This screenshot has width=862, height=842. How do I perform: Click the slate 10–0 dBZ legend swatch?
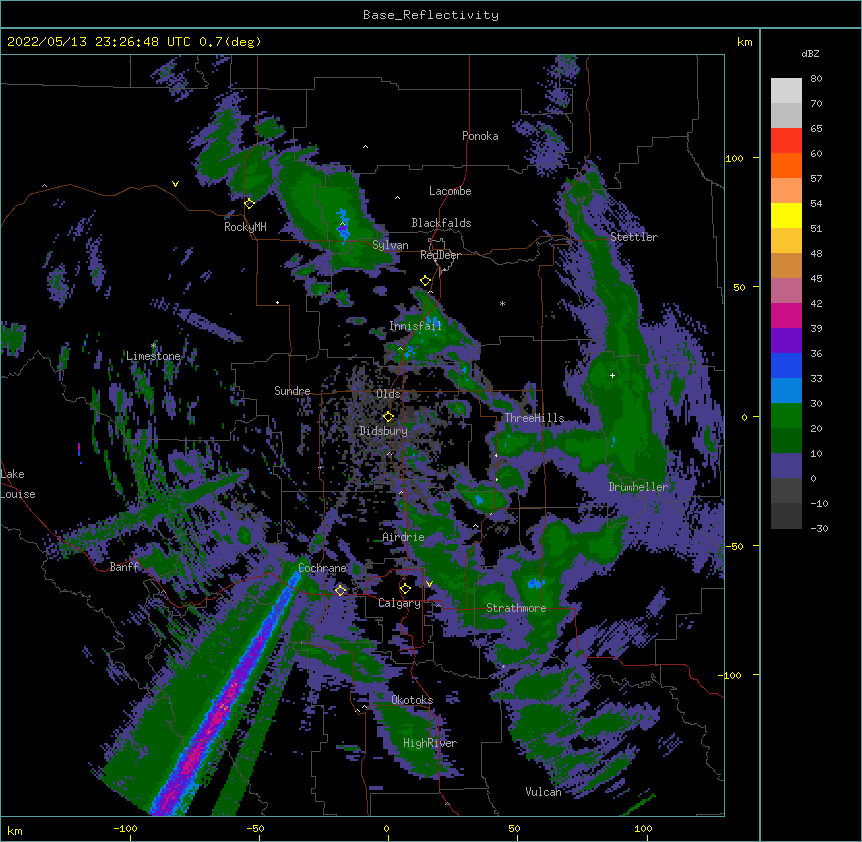click(x=786, y=466)
